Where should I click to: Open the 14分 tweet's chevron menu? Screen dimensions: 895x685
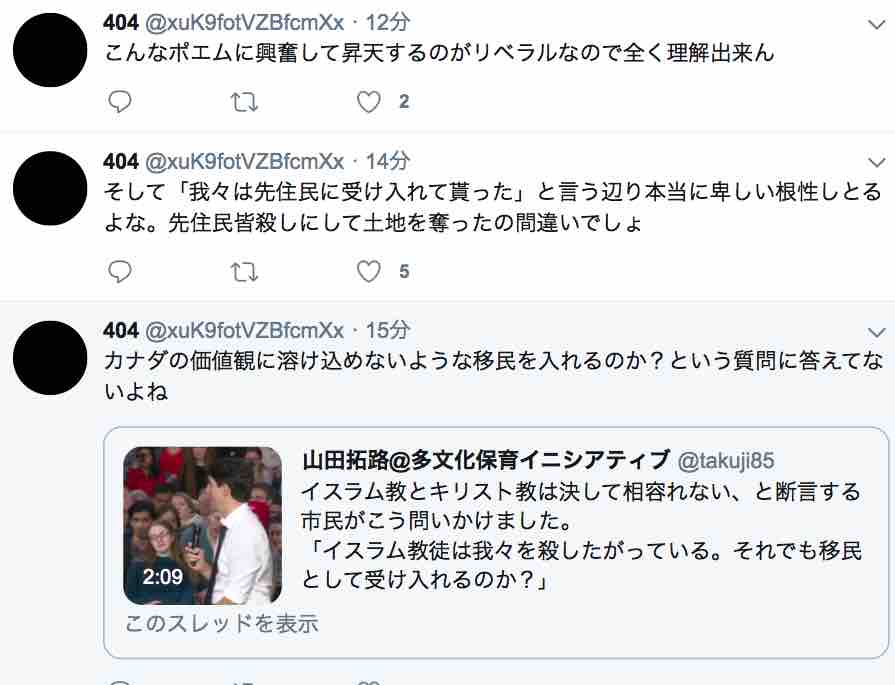point(876,163)
